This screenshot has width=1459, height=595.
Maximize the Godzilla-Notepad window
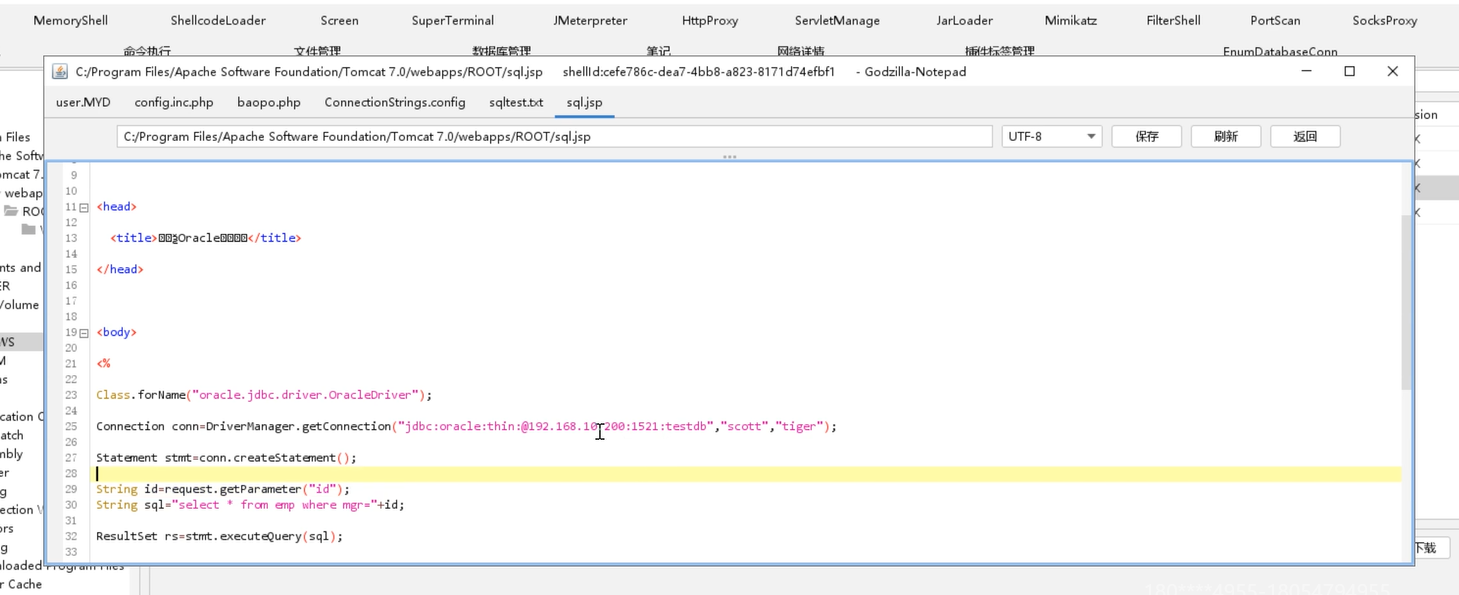[1349, 71]
